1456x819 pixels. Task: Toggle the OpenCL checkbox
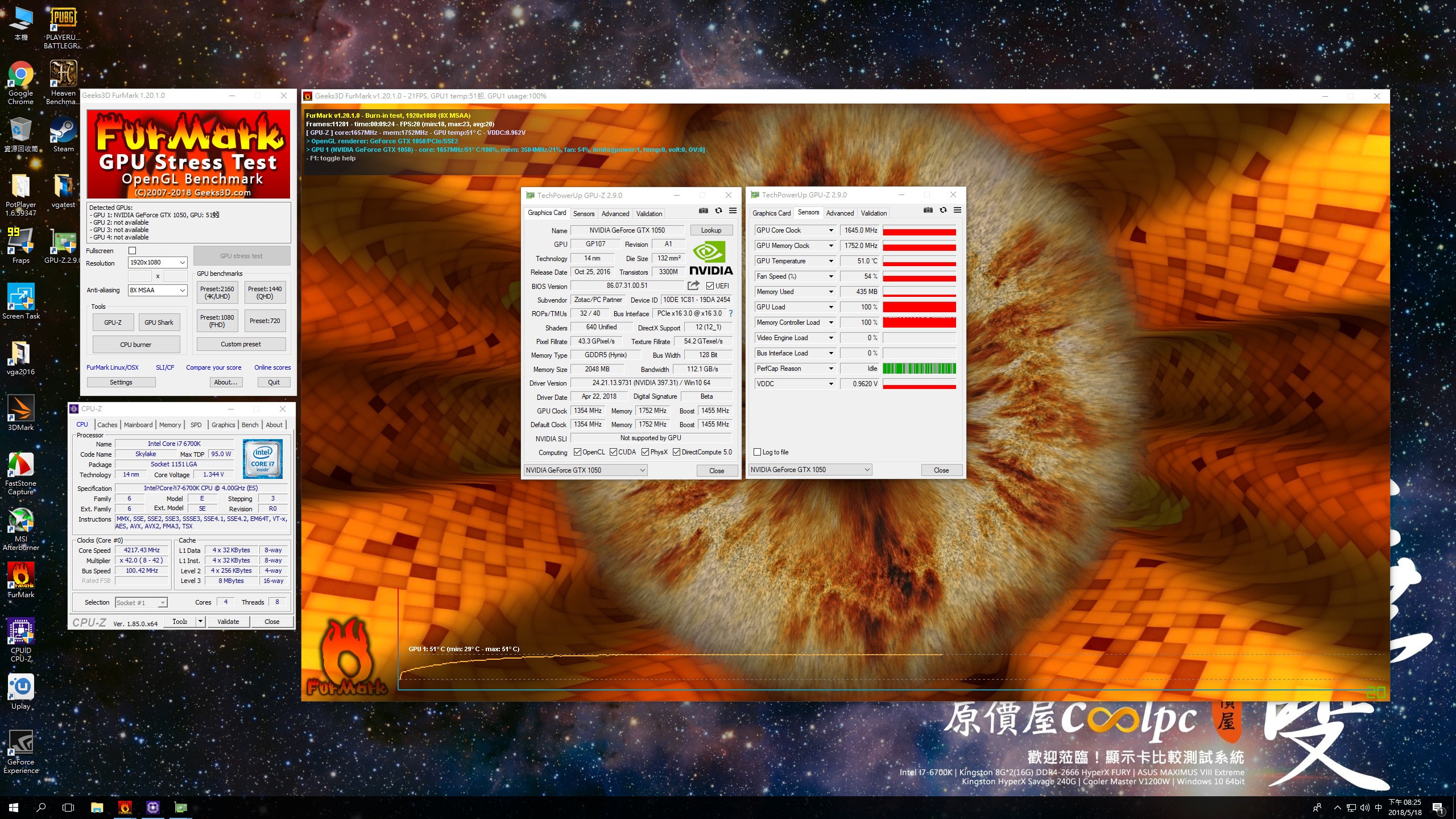[x=577, y=452]
